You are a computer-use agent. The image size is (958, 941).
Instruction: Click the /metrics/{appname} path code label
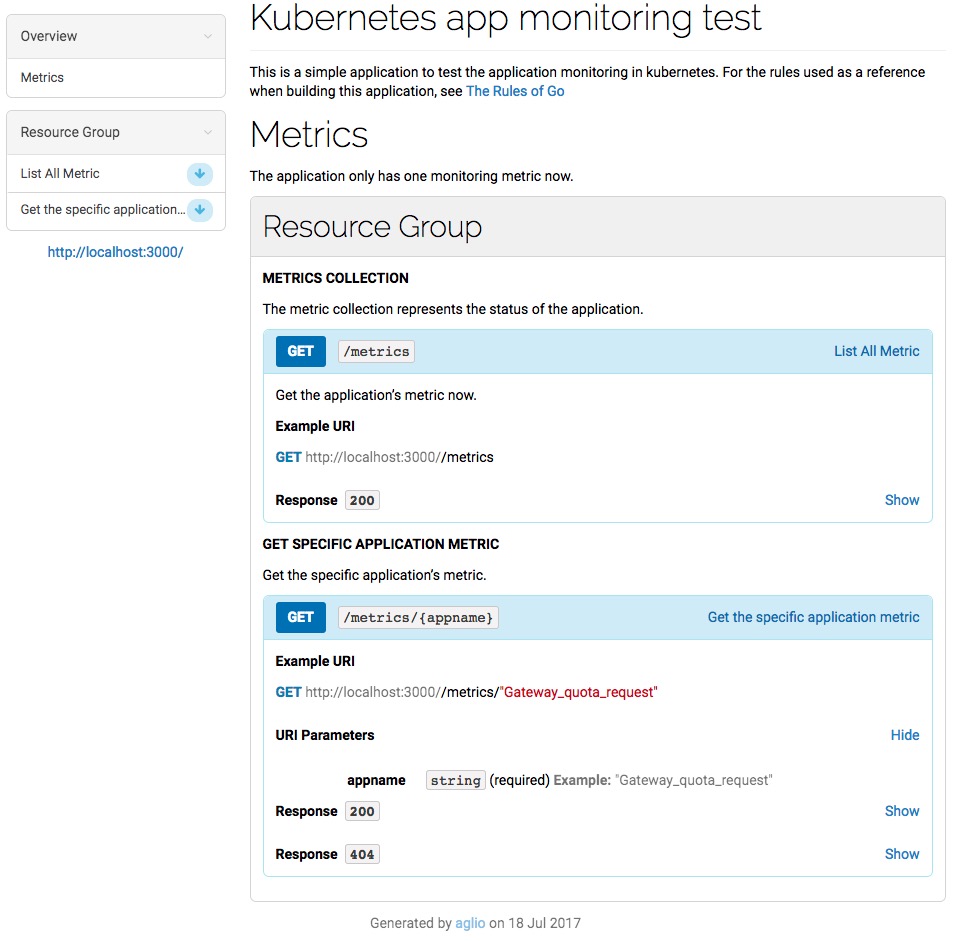pyautogui.click(x=418, y=617)
